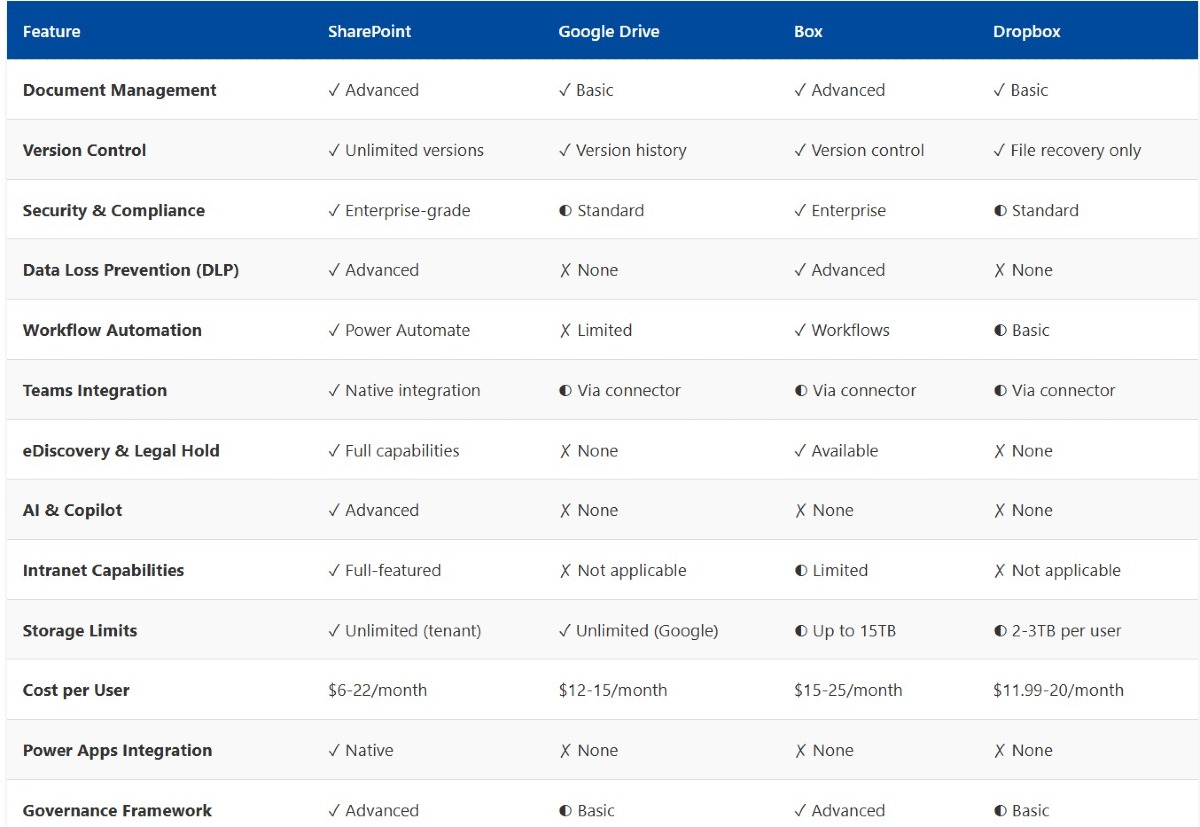Click Dropbox "None" eDiscovery cell
1200x827 pixels.
(1023, 450)
